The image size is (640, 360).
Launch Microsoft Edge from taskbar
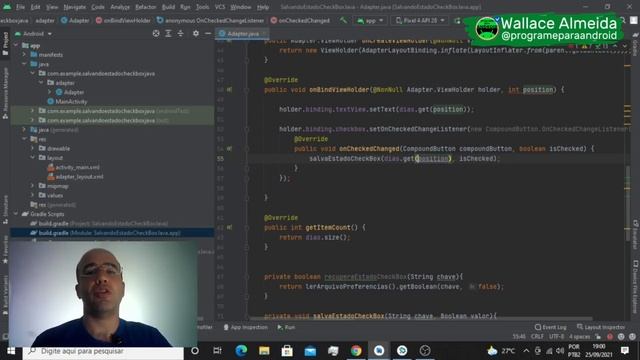241,351
